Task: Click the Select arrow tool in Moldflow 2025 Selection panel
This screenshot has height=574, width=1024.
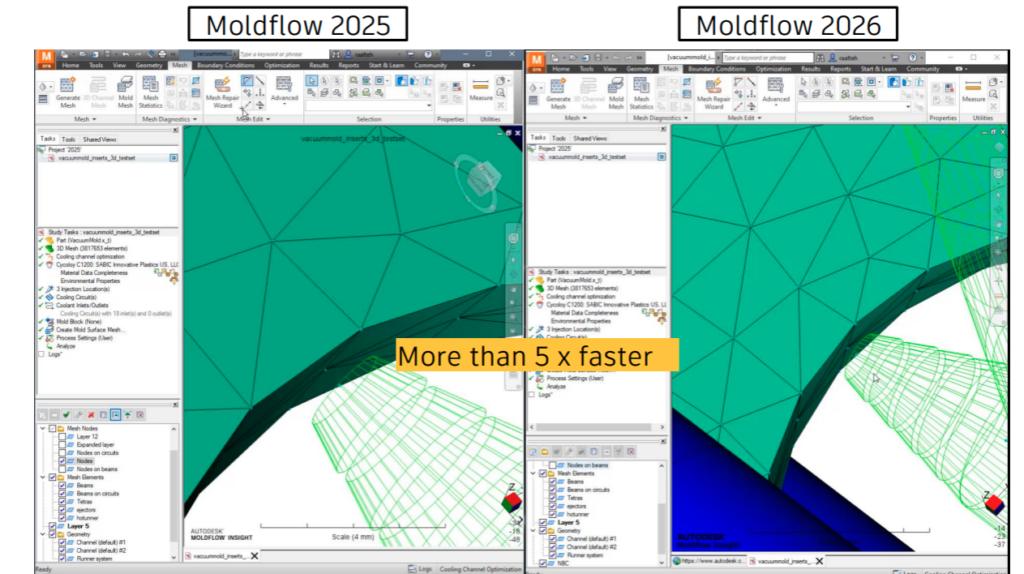Action: pyautogui.click(x=312, y=81)
